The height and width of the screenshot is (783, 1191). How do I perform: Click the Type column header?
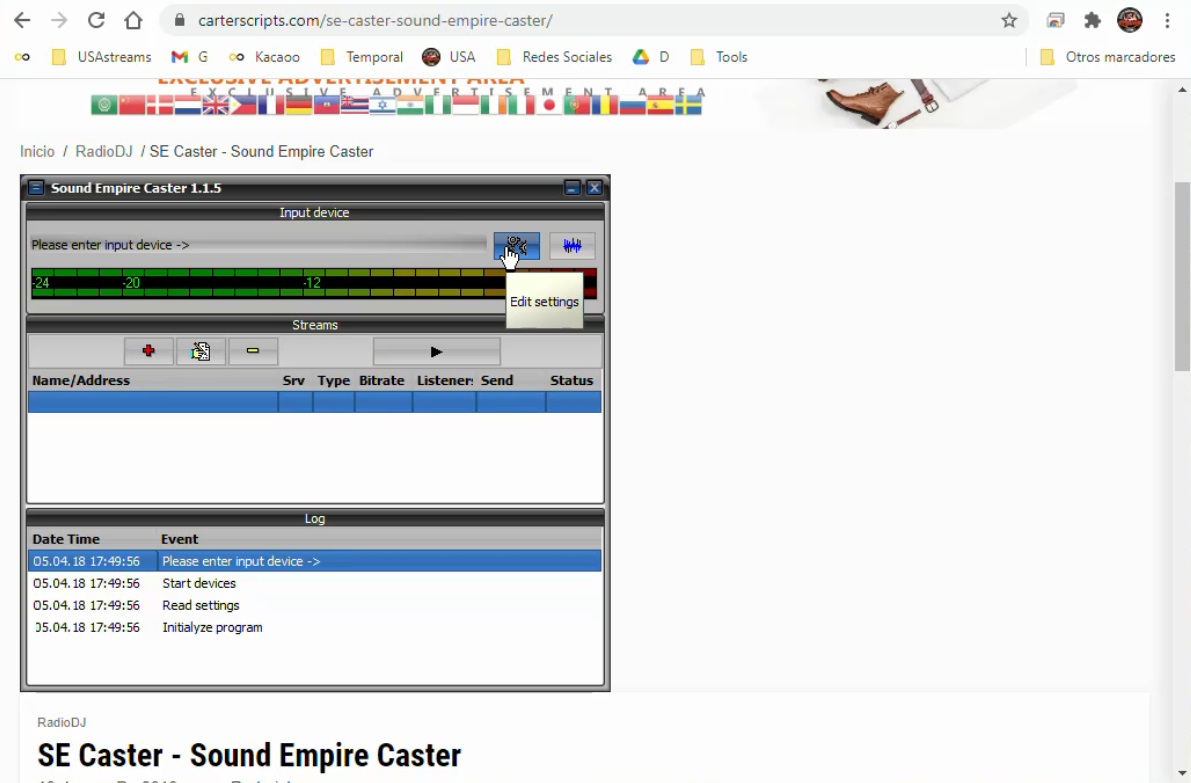point(333,380)
